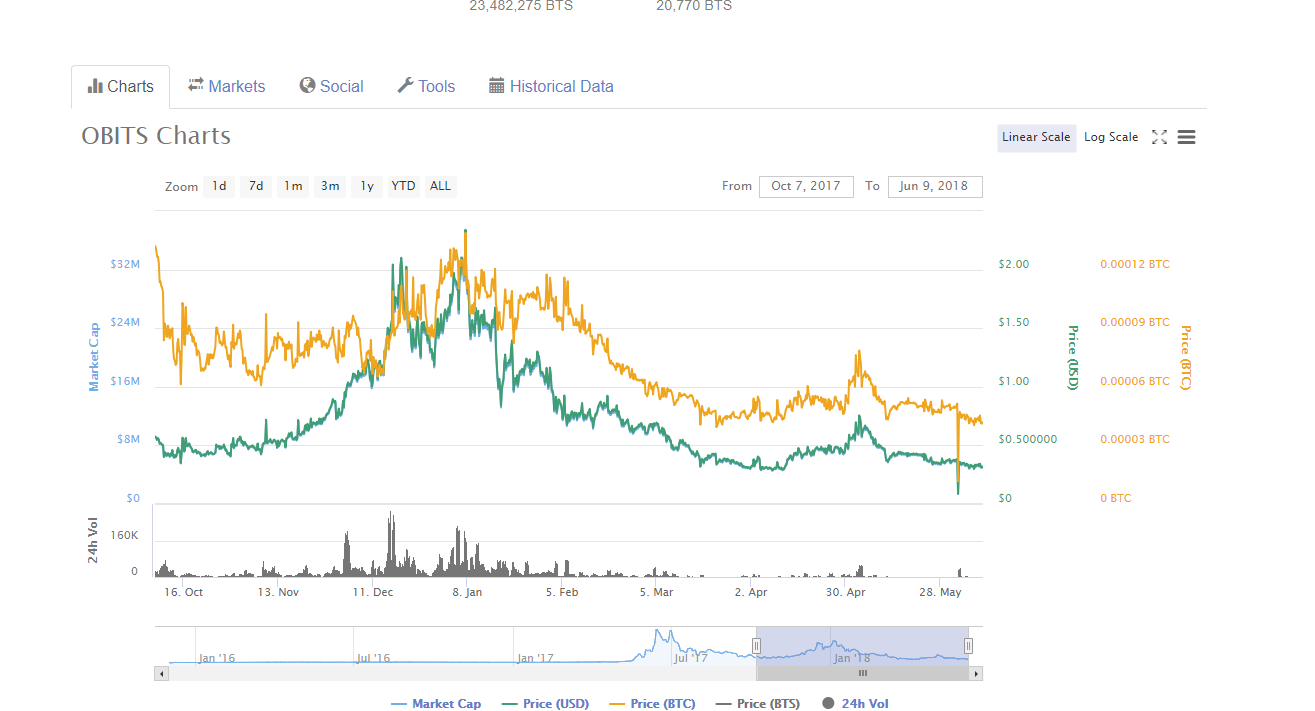
Task: Click the exchange arrows icon beside Markets
Action: coord(196,85)
